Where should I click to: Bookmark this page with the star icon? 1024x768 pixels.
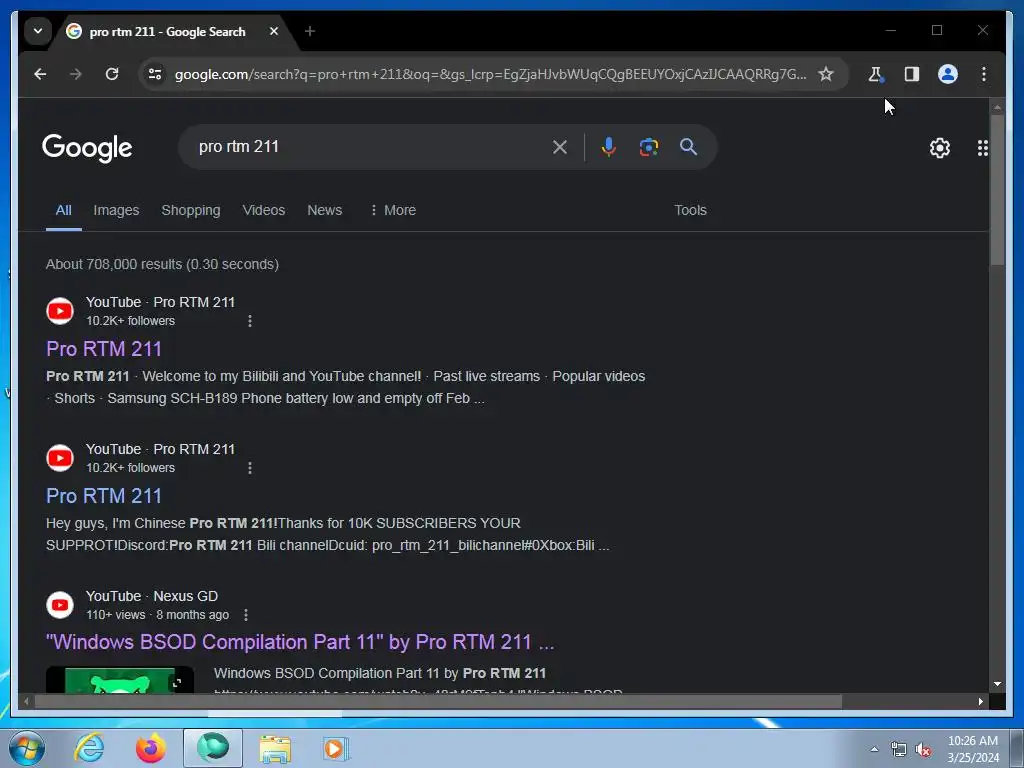[x=826, y=74]
